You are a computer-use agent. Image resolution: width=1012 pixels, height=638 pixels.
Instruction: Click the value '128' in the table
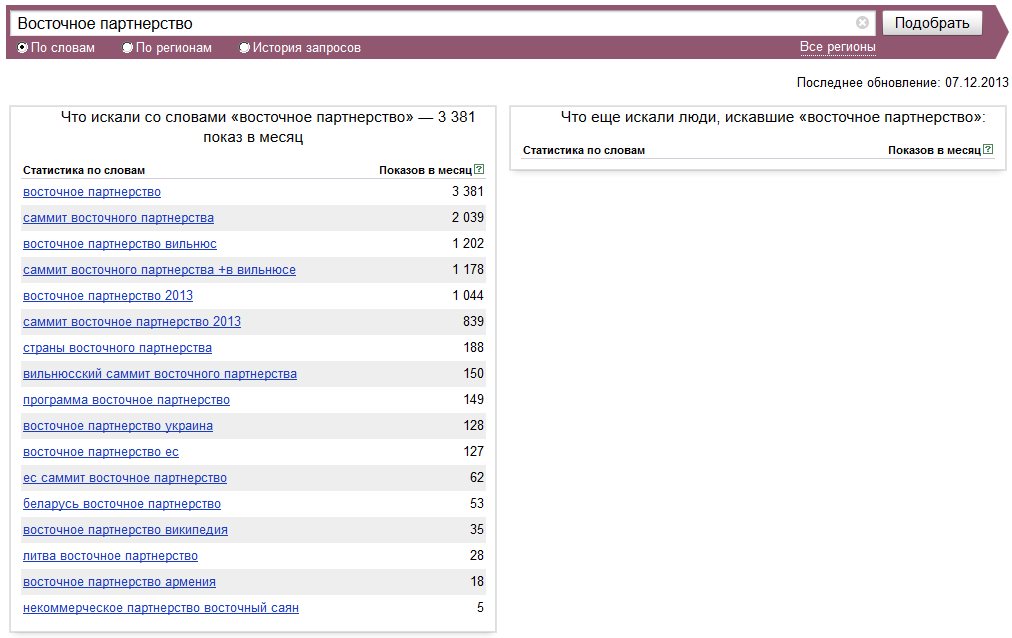(473, 425)
